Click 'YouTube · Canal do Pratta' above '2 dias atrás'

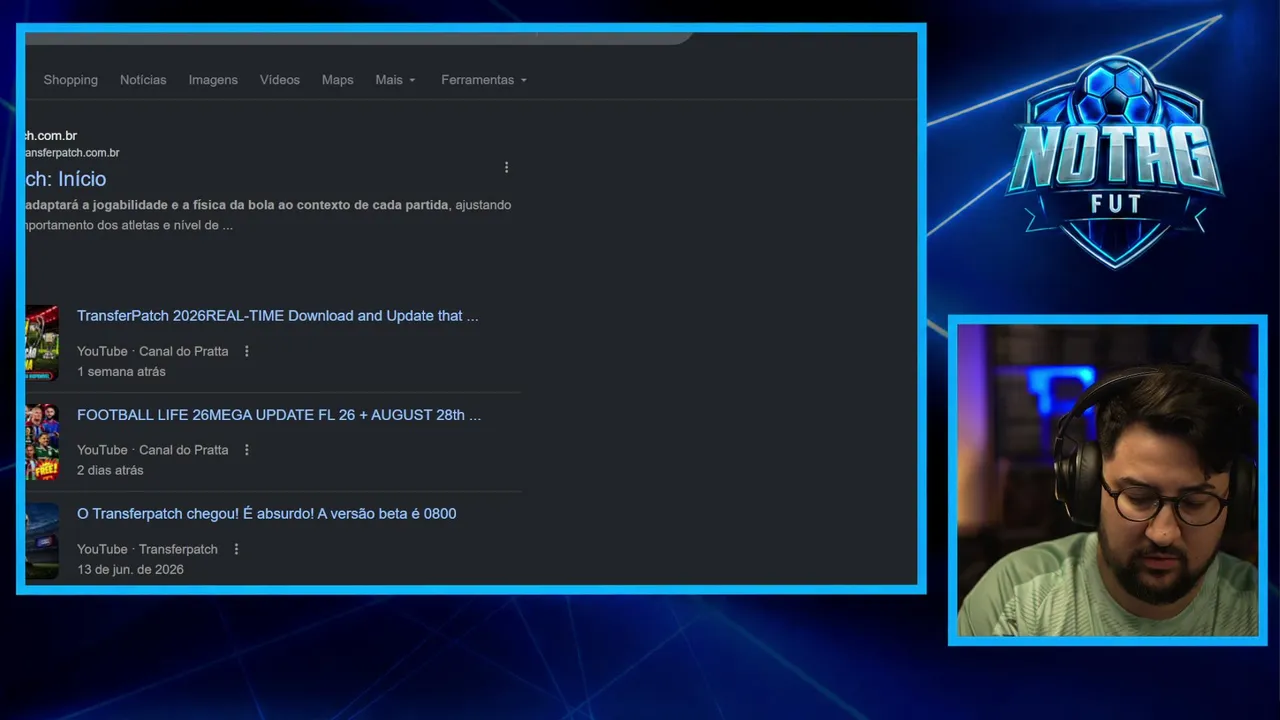coord(153,450)
